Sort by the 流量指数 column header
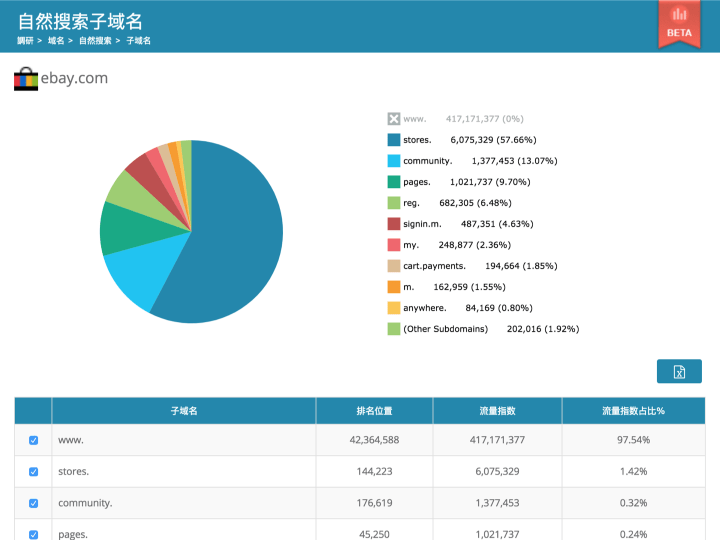720x540 pixels. [497, 411]
